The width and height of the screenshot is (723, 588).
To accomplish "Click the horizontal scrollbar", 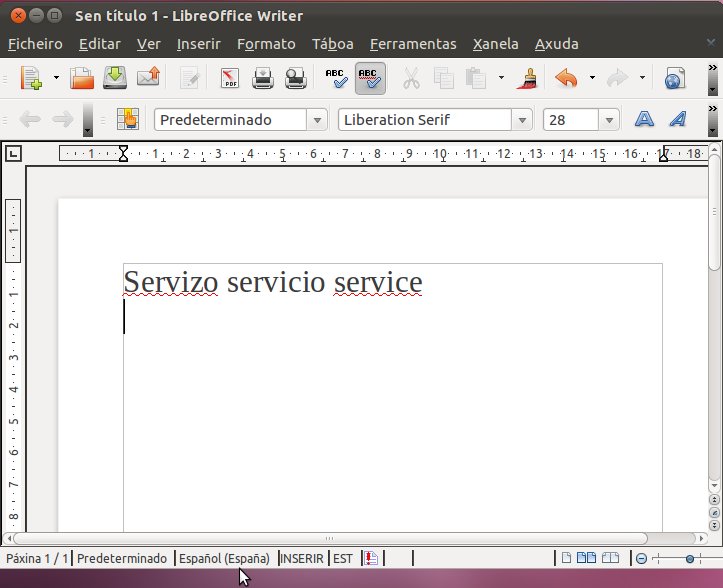I will (330, 538).
